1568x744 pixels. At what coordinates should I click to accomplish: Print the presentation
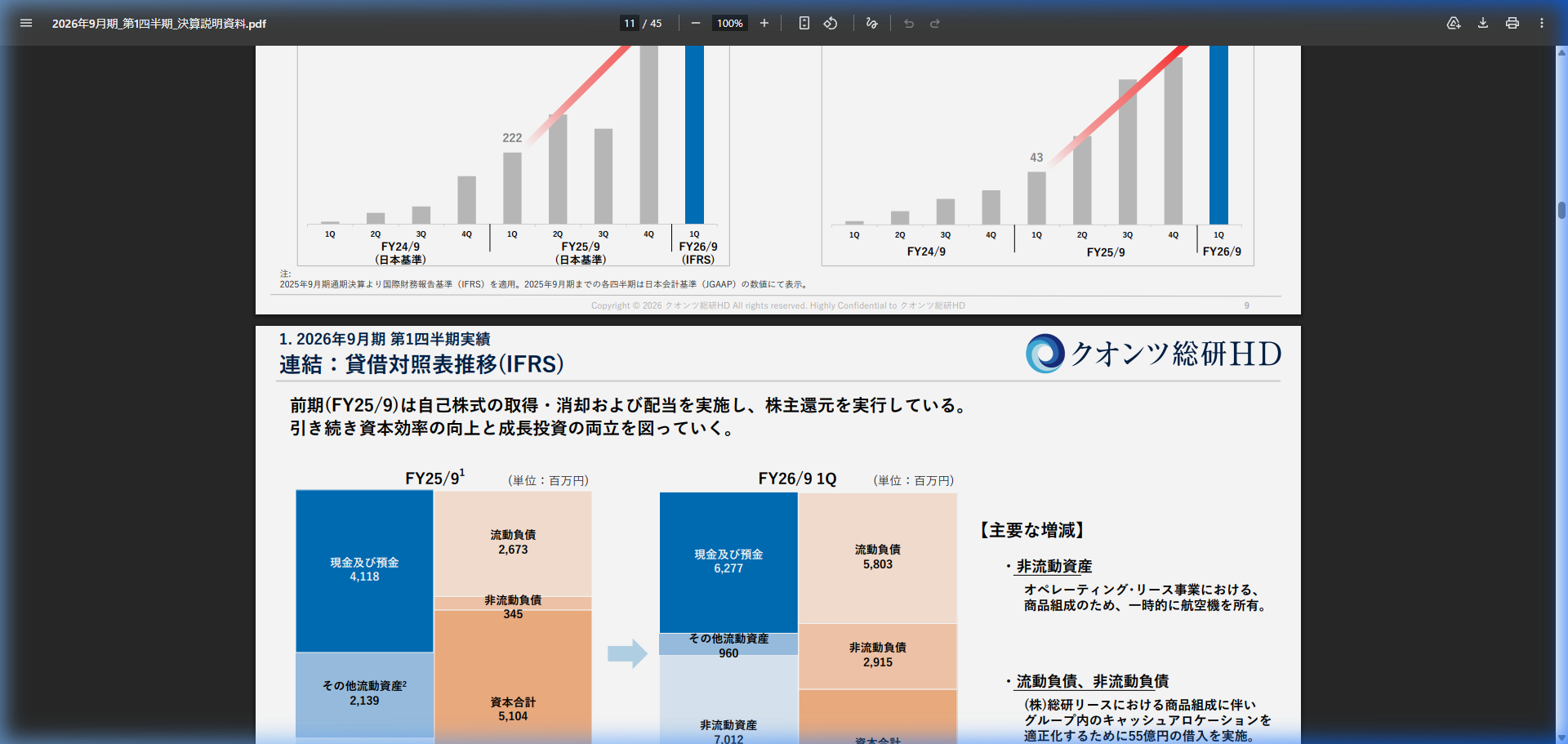pos(1512,23)
